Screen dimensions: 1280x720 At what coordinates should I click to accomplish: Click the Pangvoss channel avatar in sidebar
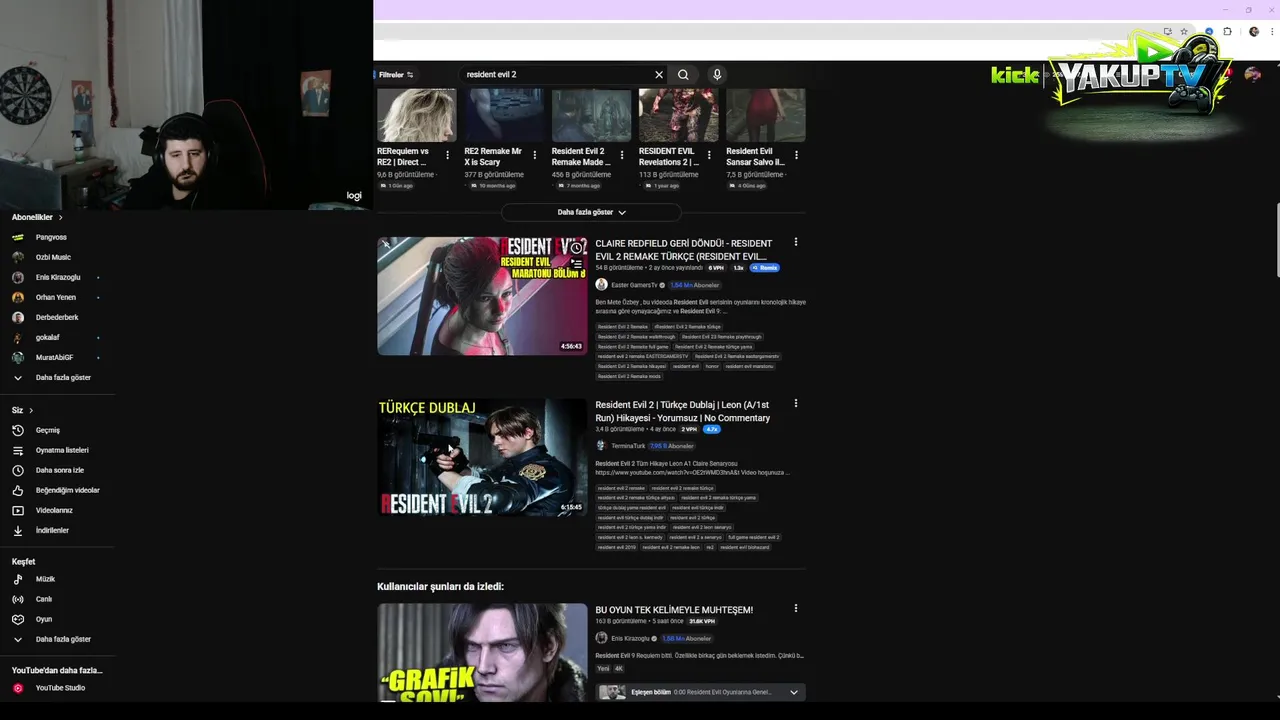[18, 237]
